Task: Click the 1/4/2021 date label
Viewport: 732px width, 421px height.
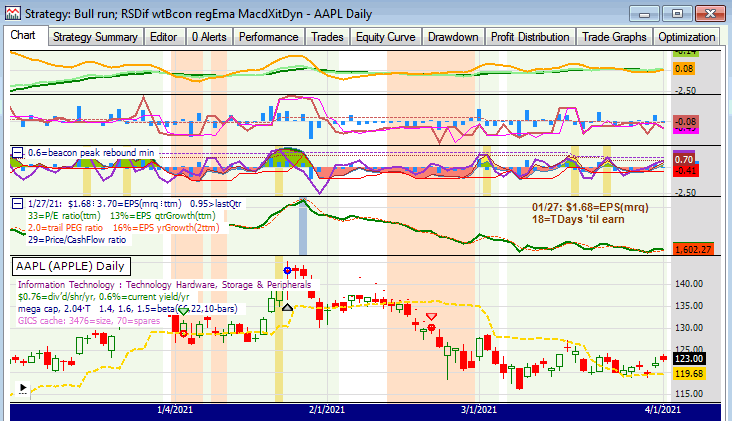Action: tap(175, 410)
